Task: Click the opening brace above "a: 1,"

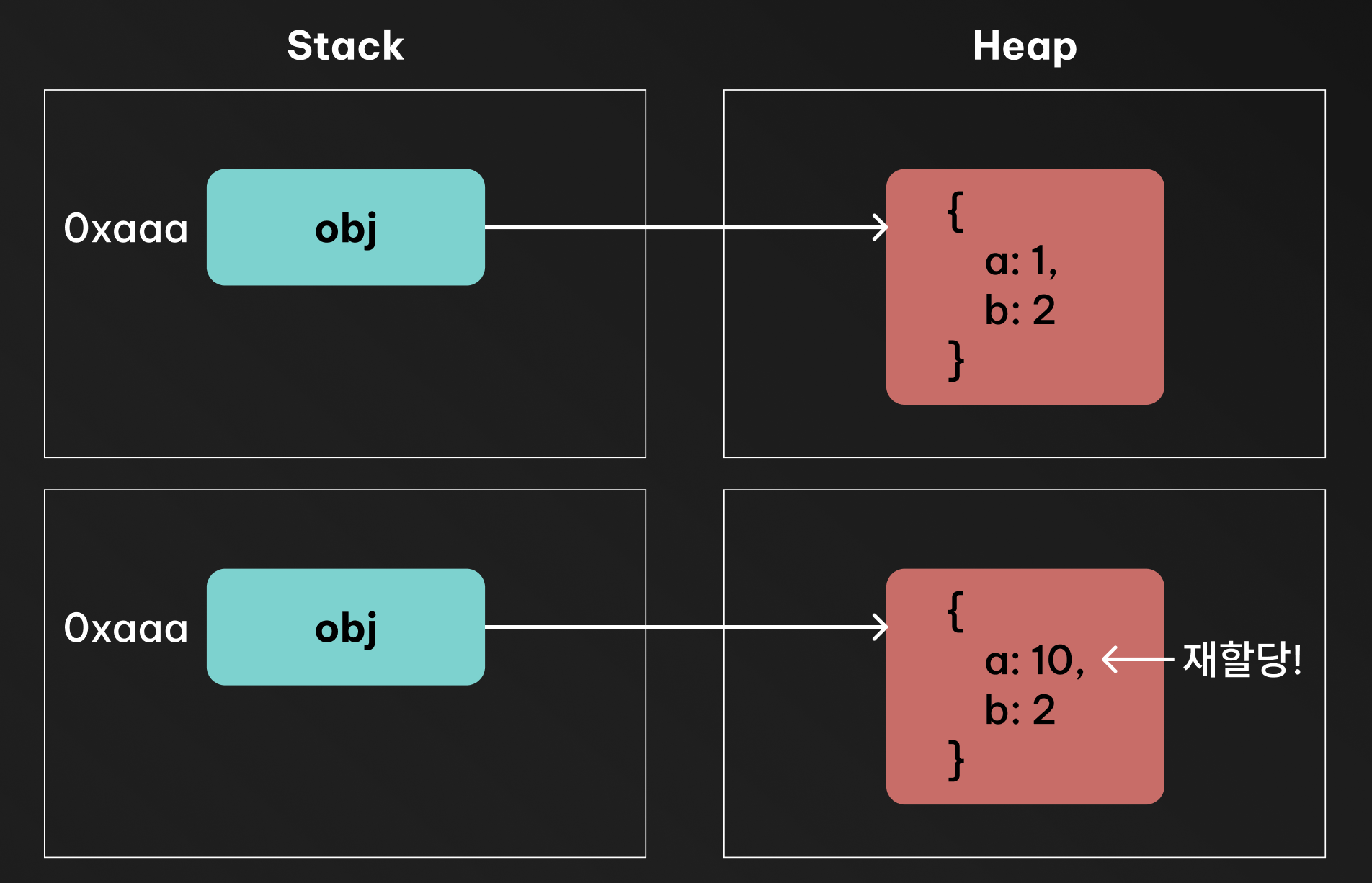Action: [x=955, y=212]
